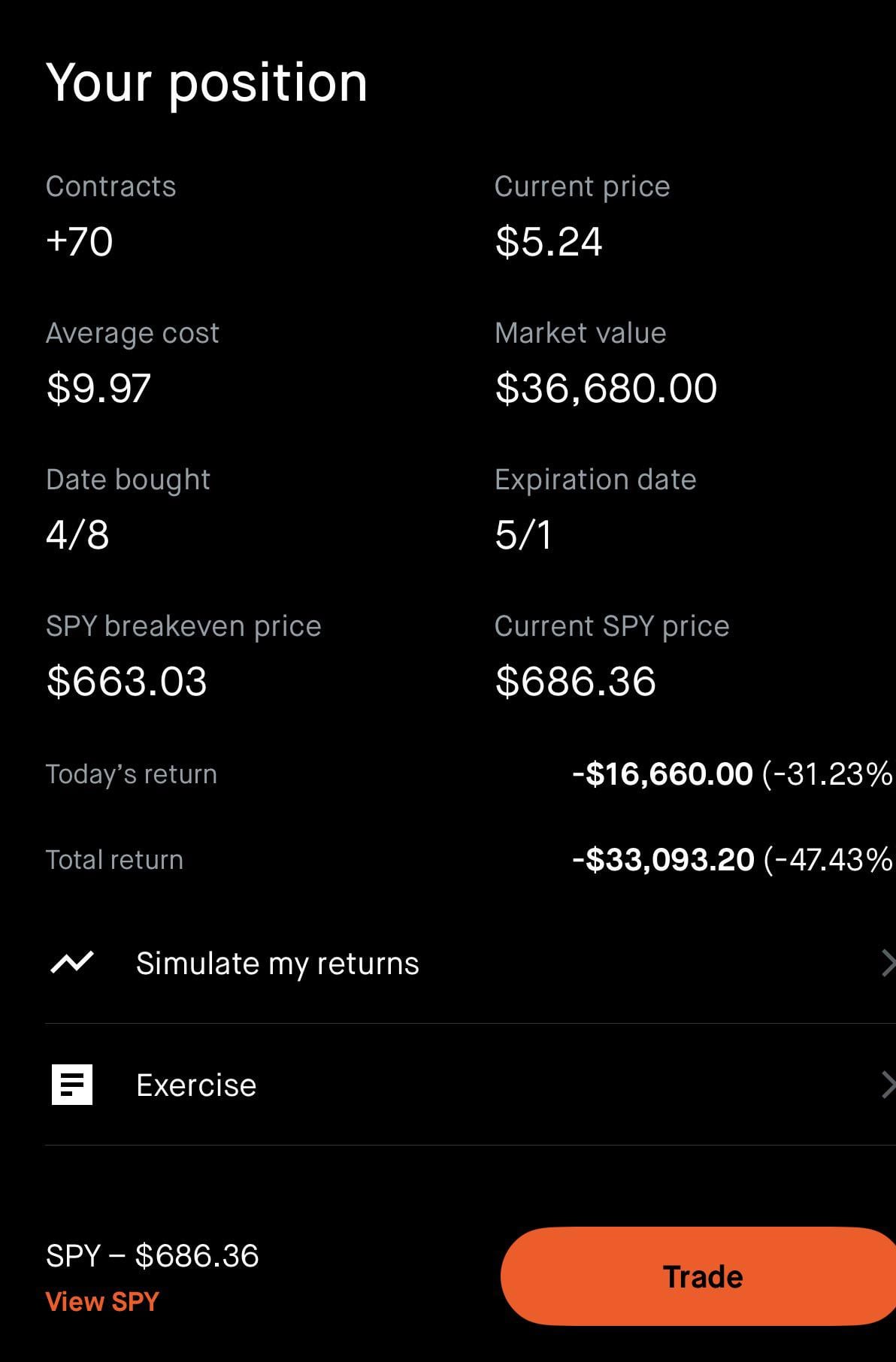Tap the Total return amount -$33,093.20
Screen dimensions: 896x1362
pos(663,860)
